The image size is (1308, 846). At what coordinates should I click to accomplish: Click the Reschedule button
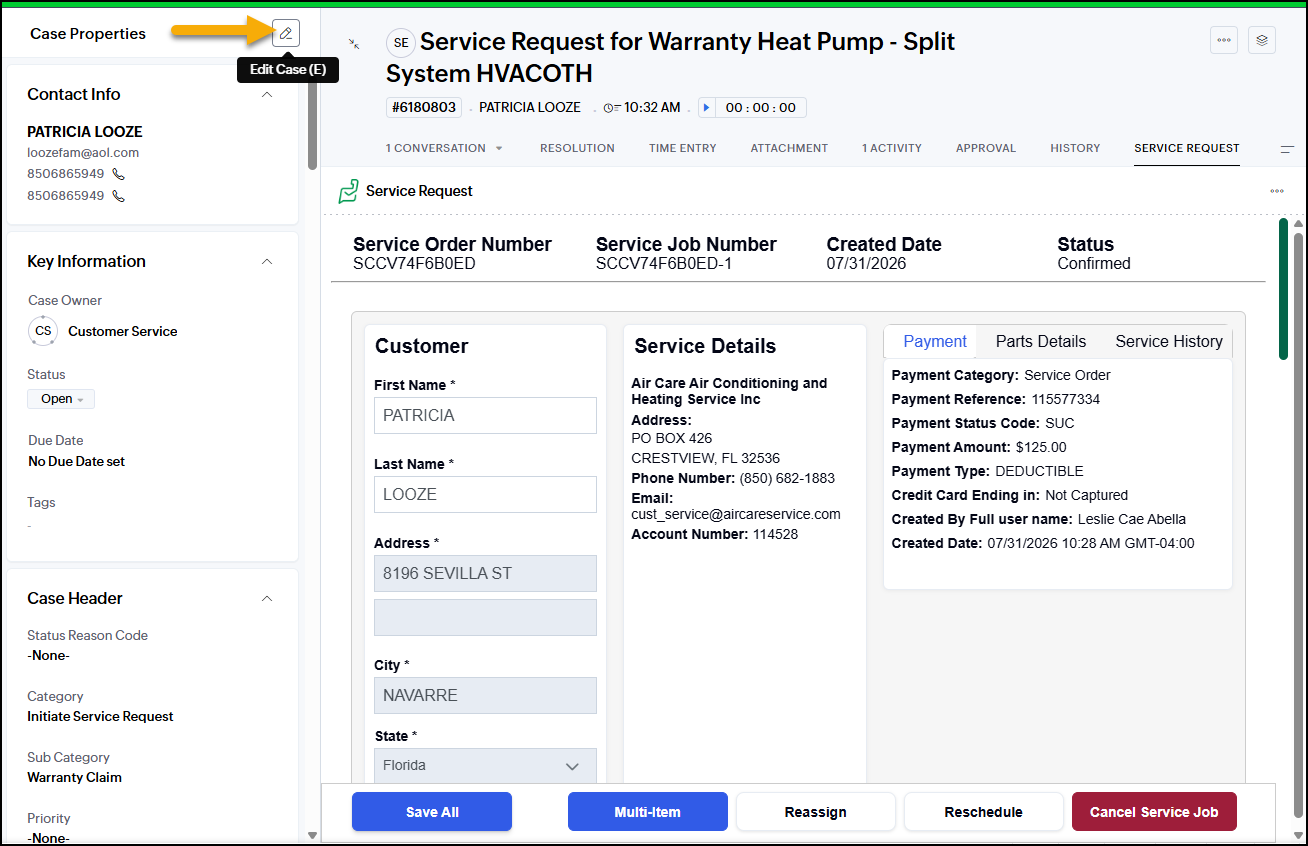[984, 812]
